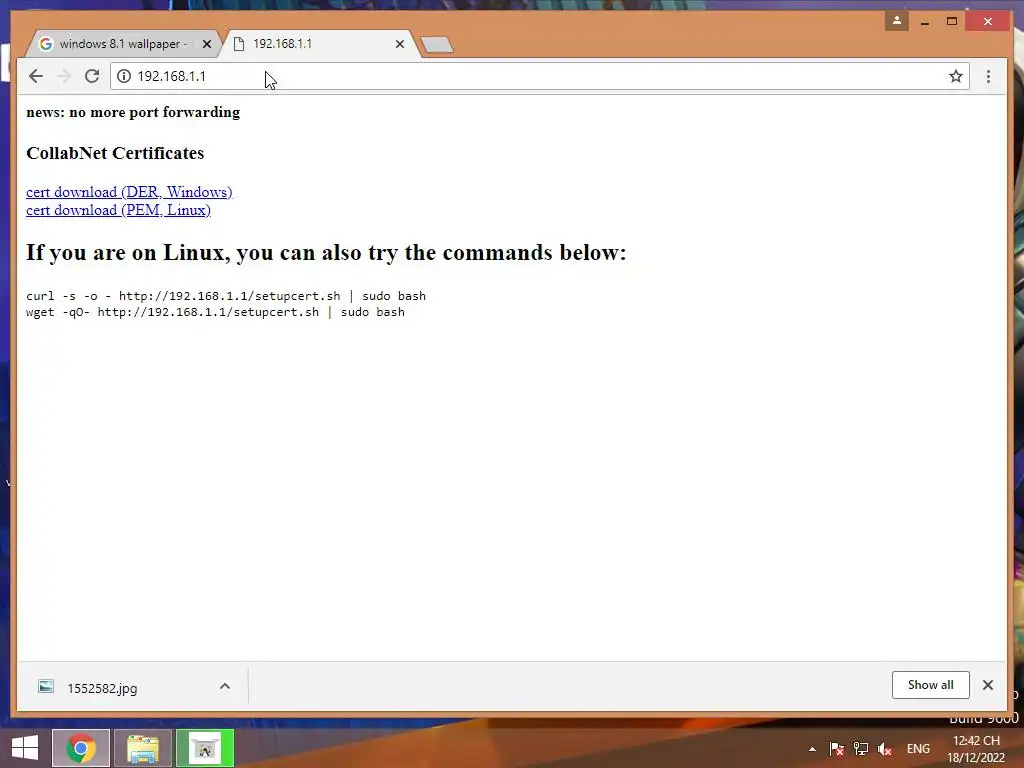
Task: Click the curl setupcert.sh command line
Action: [226, 296]
